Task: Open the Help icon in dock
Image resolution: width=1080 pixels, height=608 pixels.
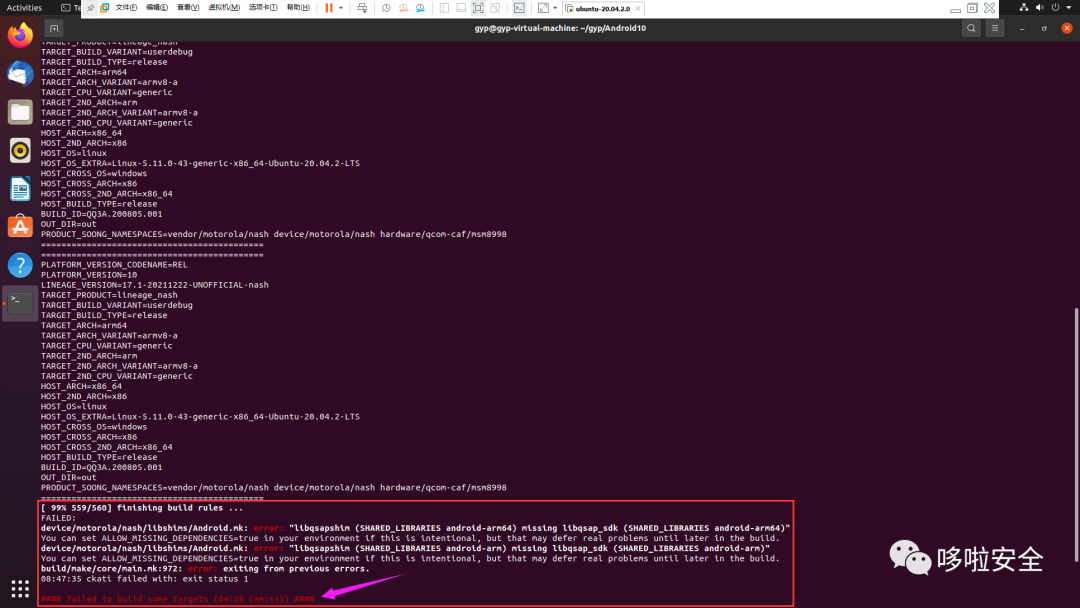Action: [x=20, y=265]
